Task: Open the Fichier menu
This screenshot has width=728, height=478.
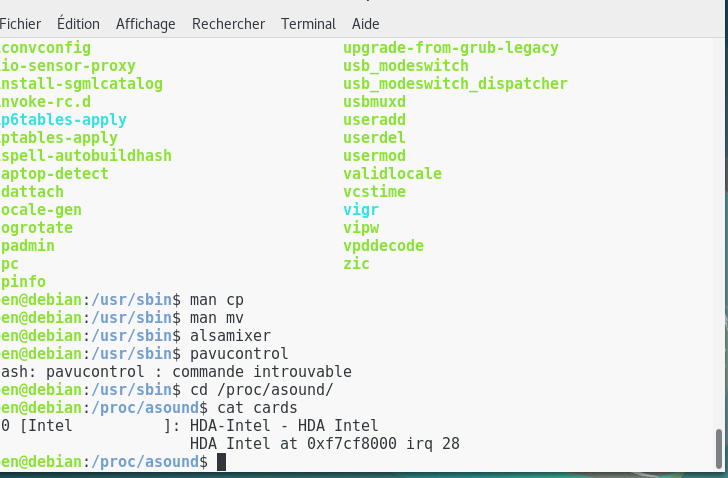Action: pos(20,24)
